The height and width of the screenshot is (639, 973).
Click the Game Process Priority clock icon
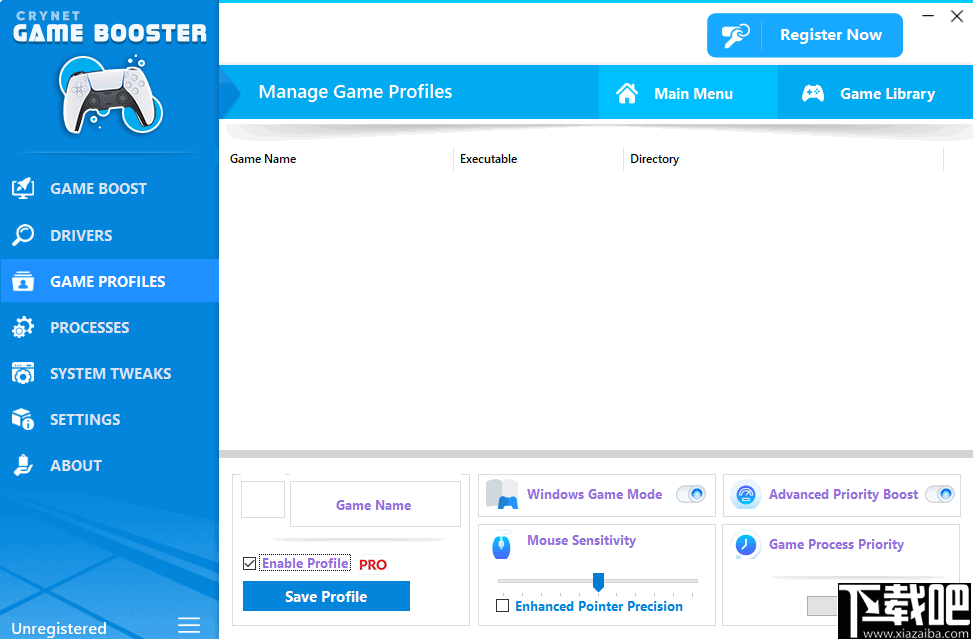745,545
